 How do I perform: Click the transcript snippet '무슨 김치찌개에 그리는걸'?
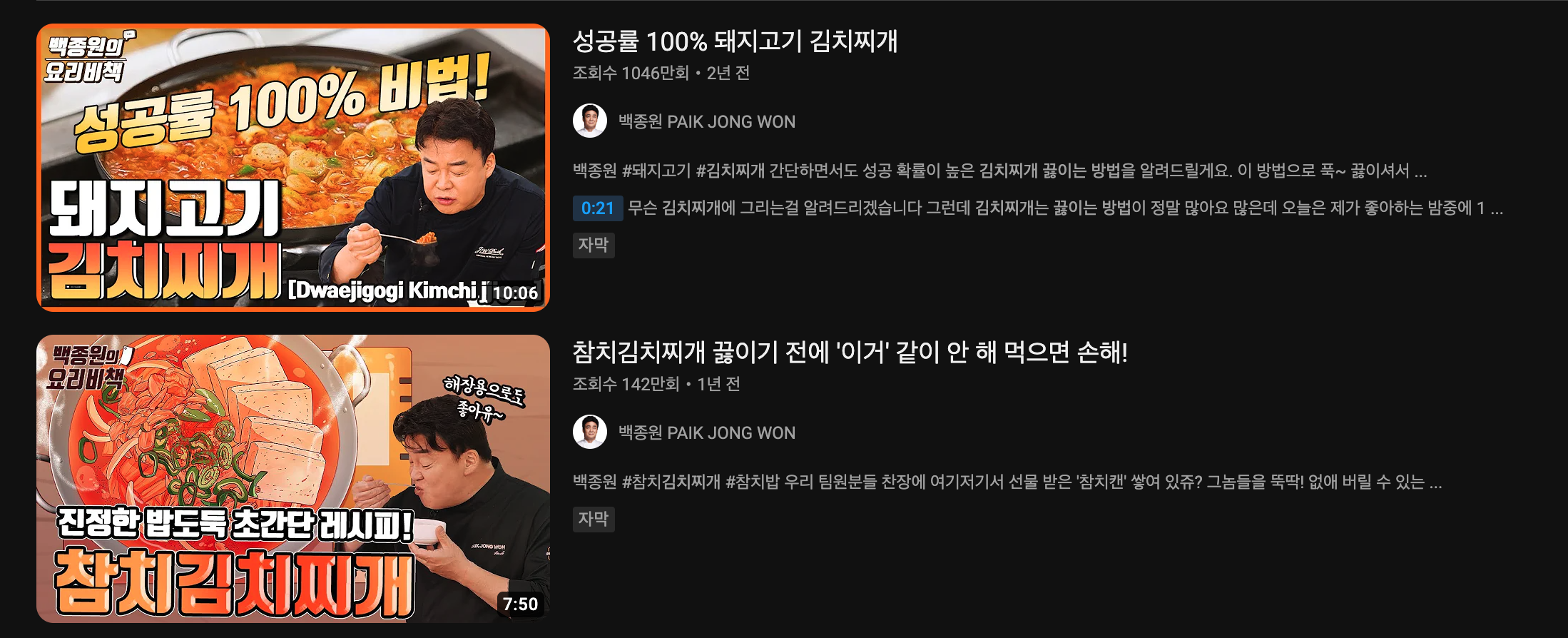pyautogui.click(x=1066, y=208)
